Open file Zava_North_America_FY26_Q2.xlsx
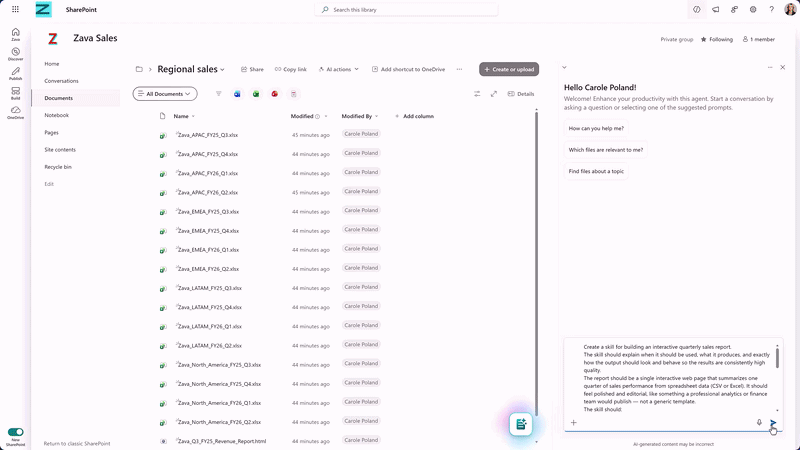The height and width of the screenshot is (450, 800). (219, 422)
